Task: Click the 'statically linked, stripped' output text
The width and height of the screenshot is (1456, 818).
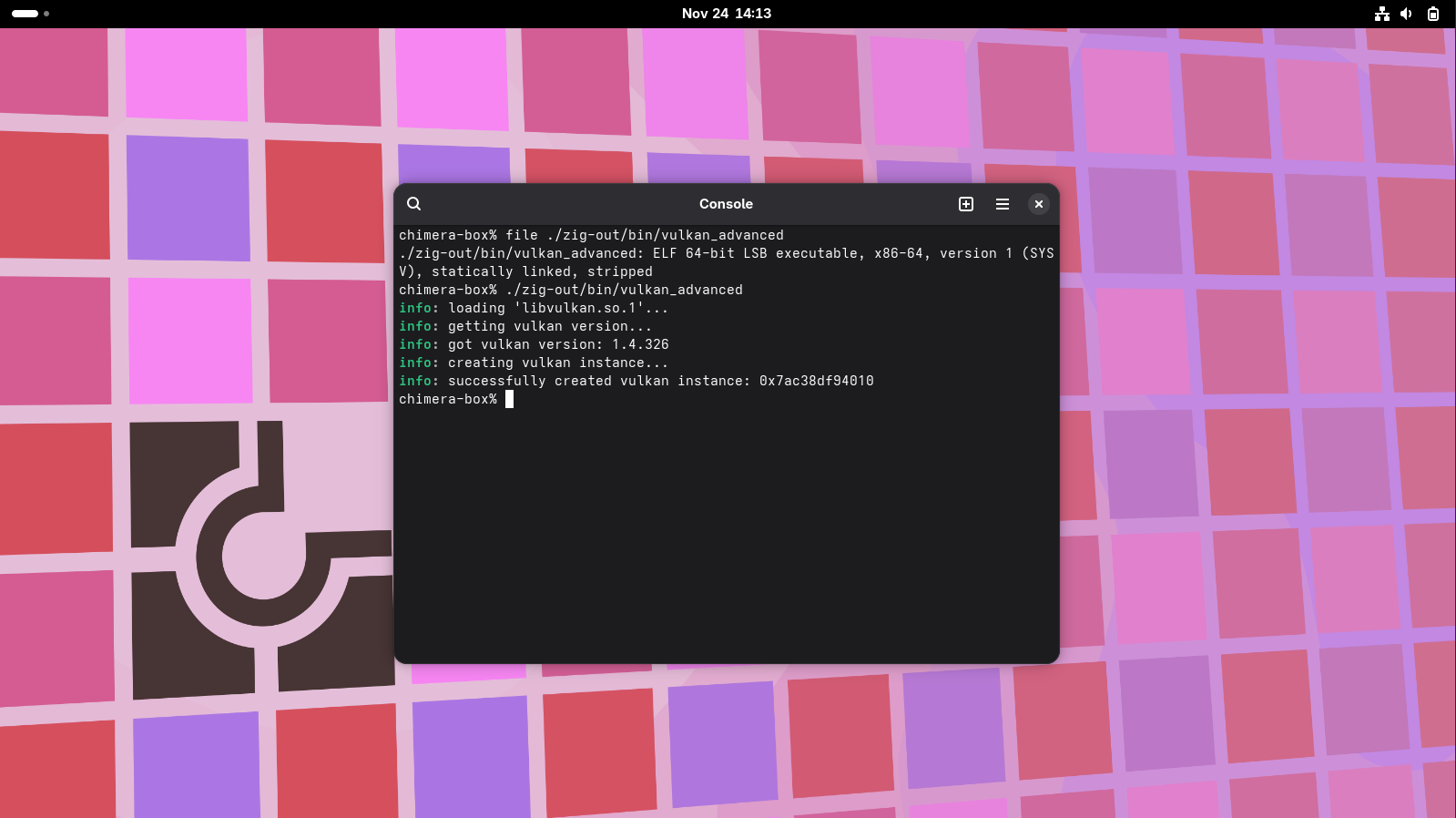Action: (542, 271)
